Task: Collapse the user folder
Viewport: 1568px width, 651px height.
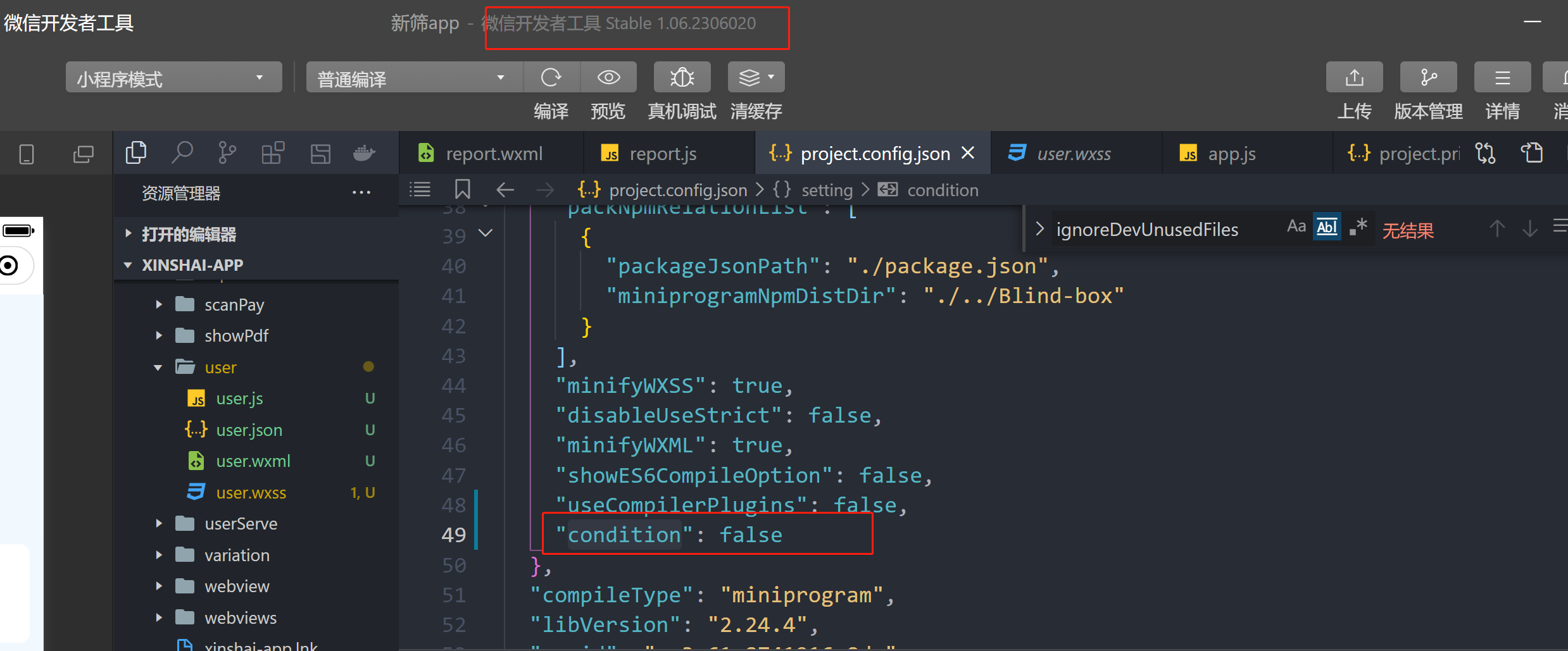Action: pyautogui.click(x=158, y=367)
